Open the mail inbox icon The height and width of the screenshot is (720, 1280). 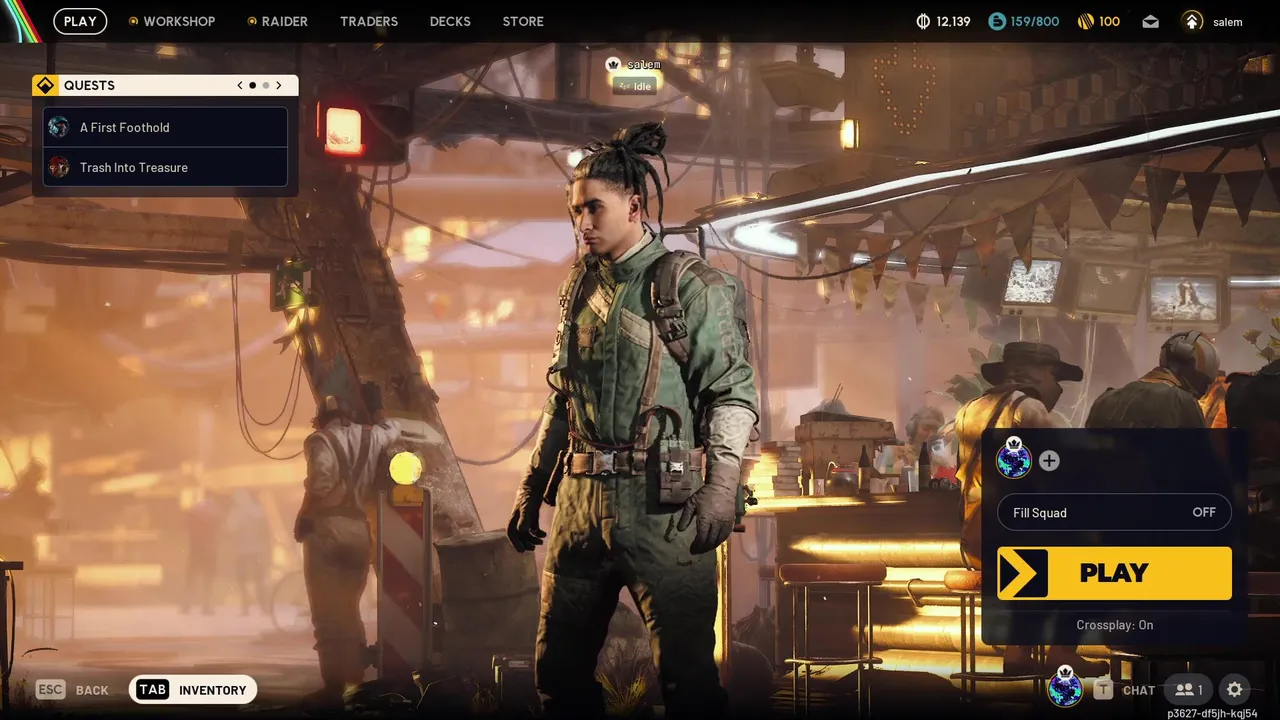(x=1151, y=21)
